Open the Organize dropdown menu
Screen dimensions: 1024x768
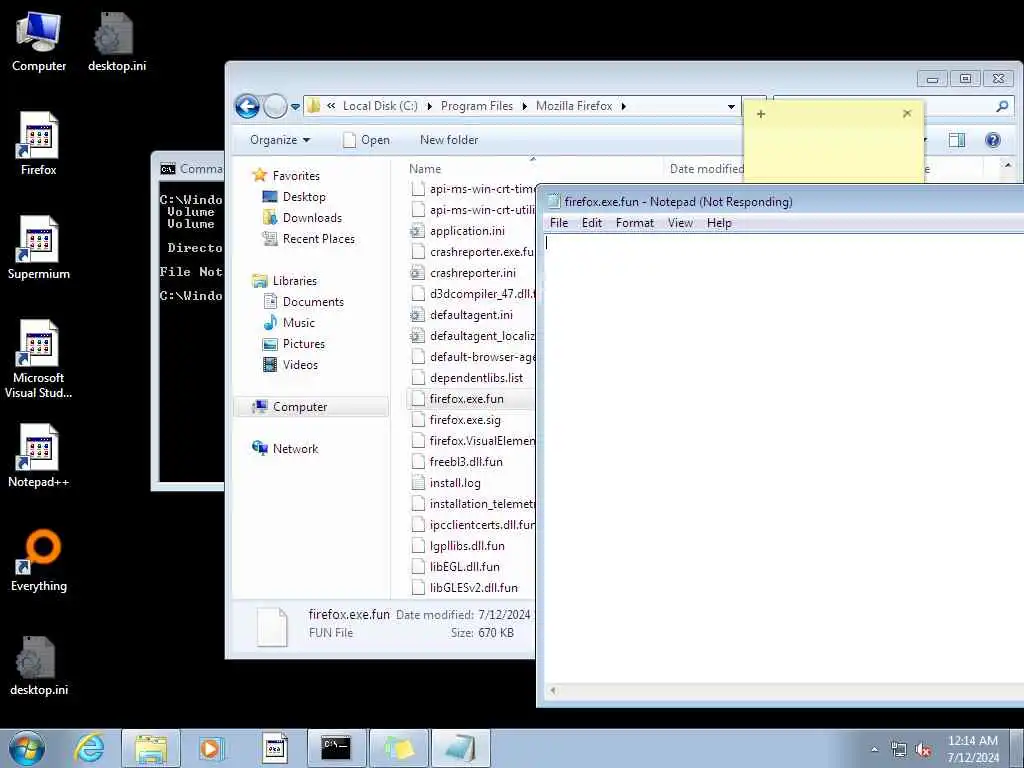tap(280, 140)
